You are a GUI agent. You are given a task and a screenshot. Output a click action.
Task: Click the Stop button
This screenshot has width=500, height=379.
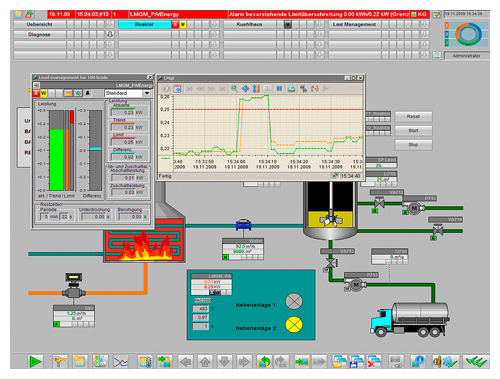pyautogui.click(x=413, y=145)
